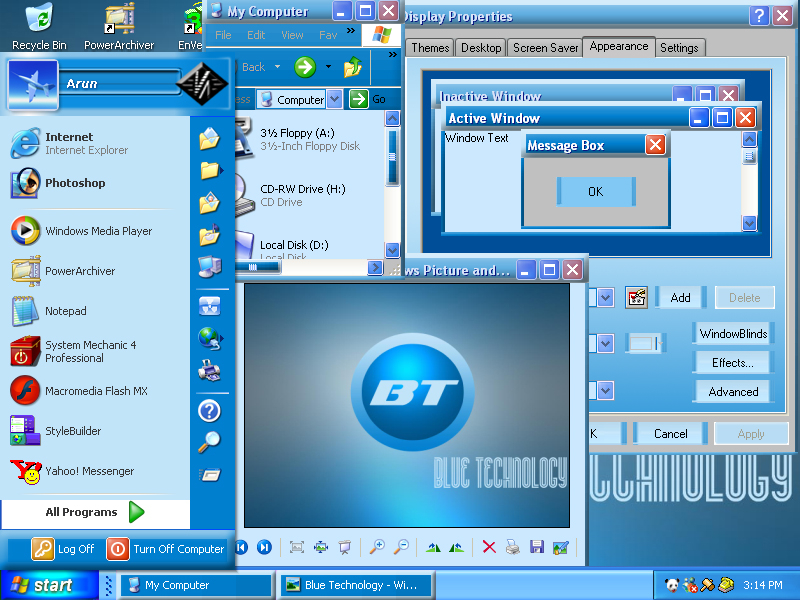Expand All Programs arrow in Start menu
Screen dimensions: 800x600
136,512
